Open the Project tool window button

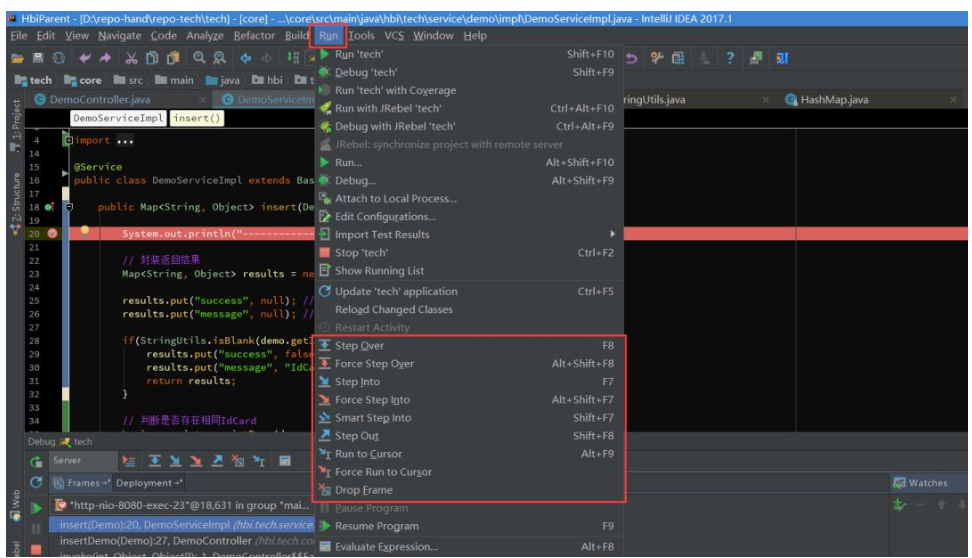[15, 127]
